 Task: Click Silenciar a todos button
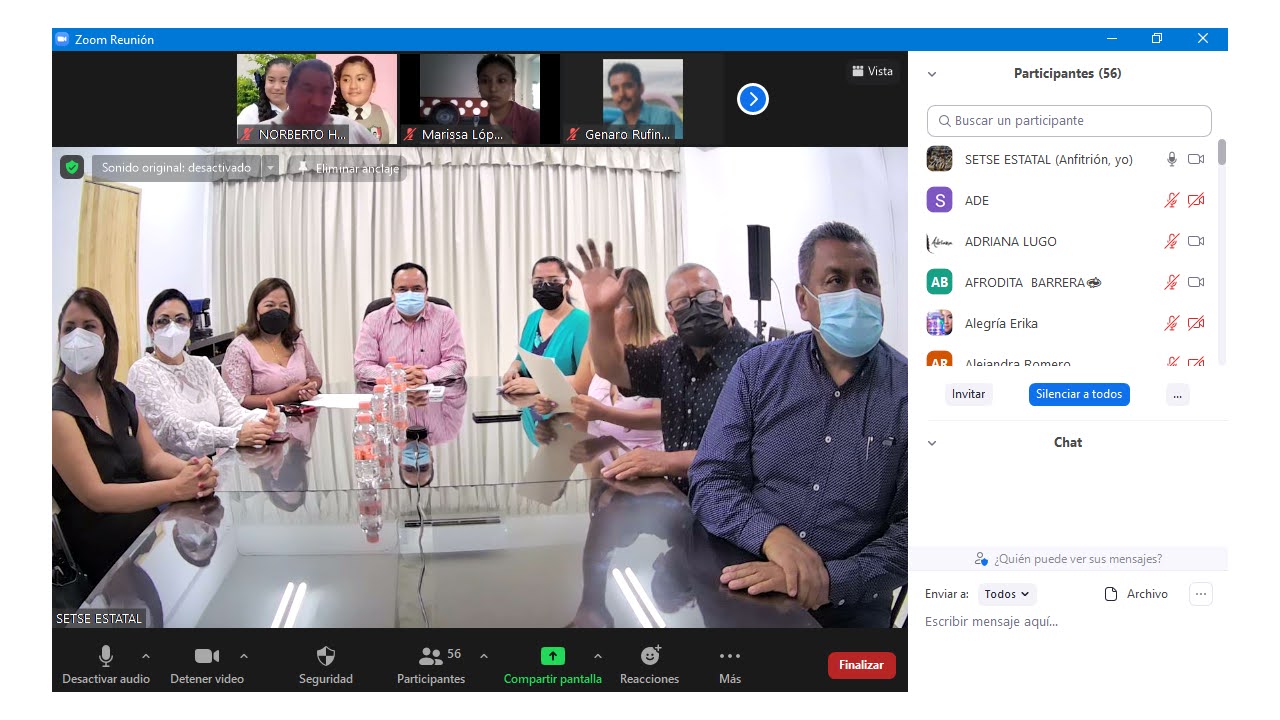[1079, 394]
